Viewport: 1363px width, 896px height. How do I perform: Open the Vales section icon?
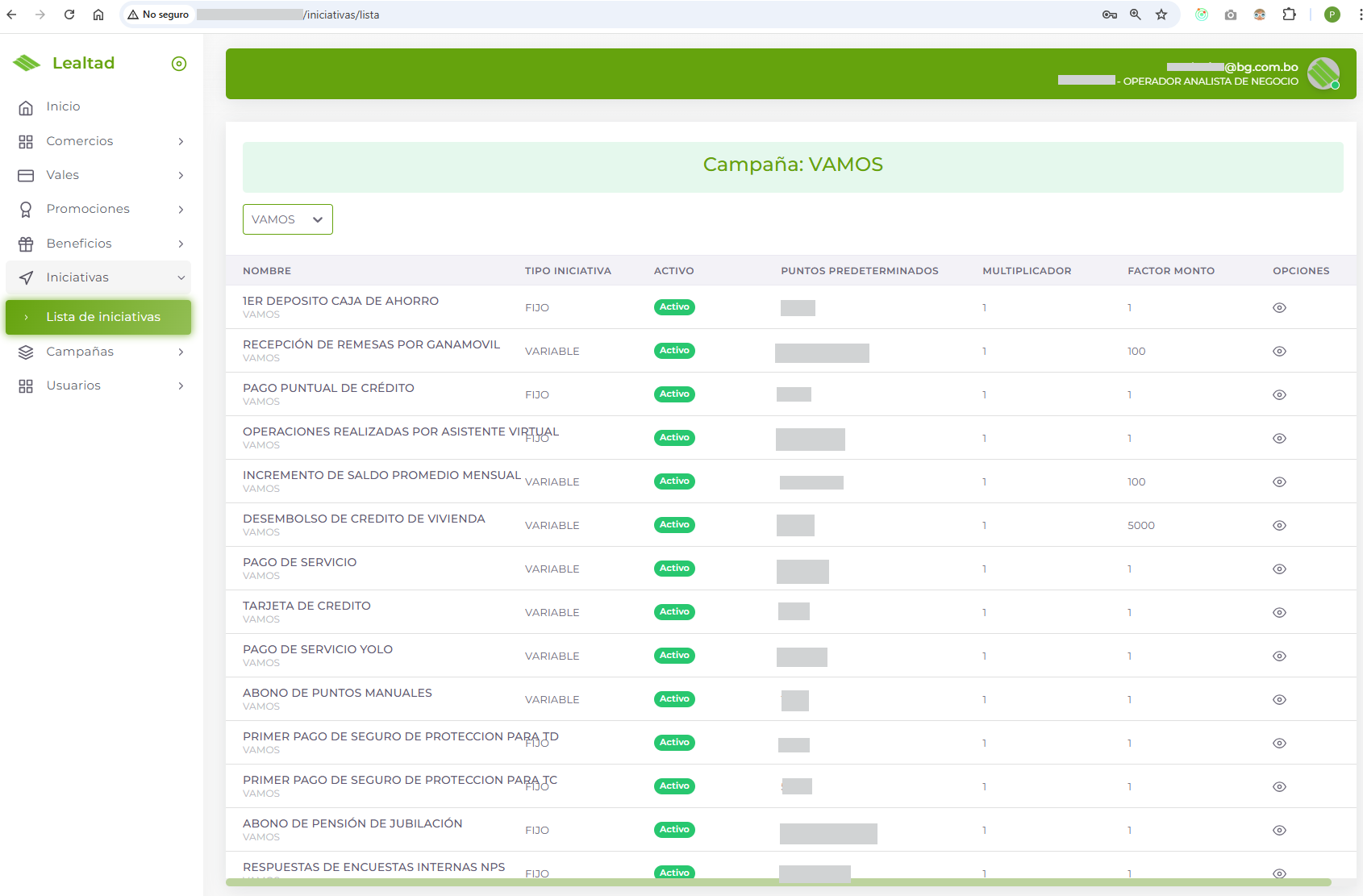[25, 175]
